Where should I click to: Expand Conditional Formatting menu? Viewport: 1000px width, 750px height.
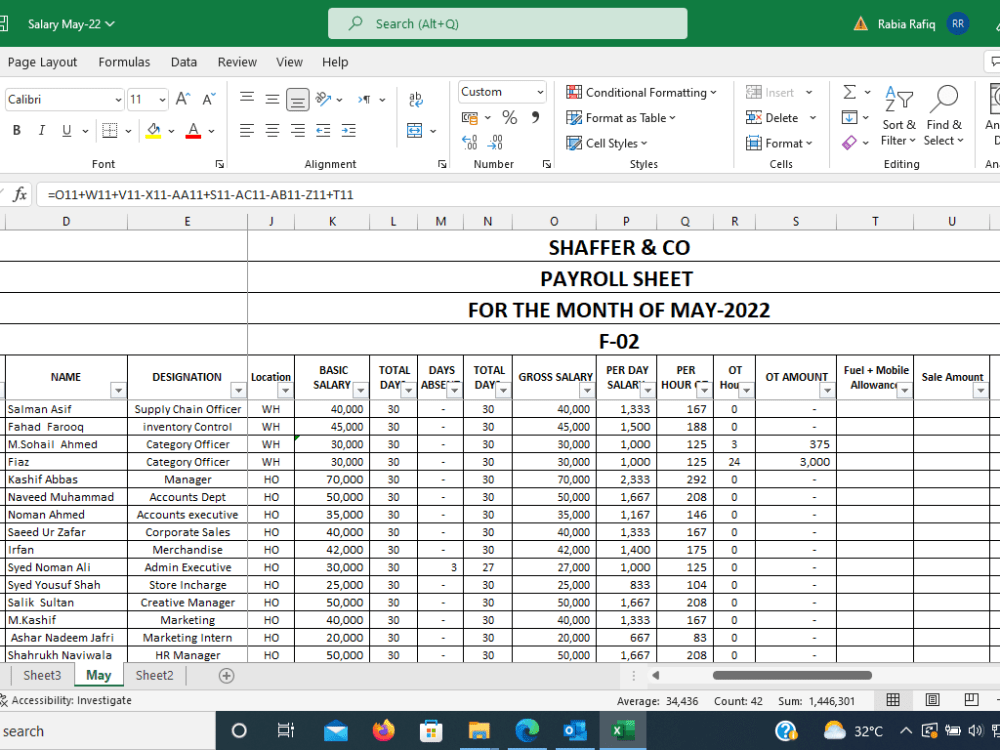click(x=642, y=92)
